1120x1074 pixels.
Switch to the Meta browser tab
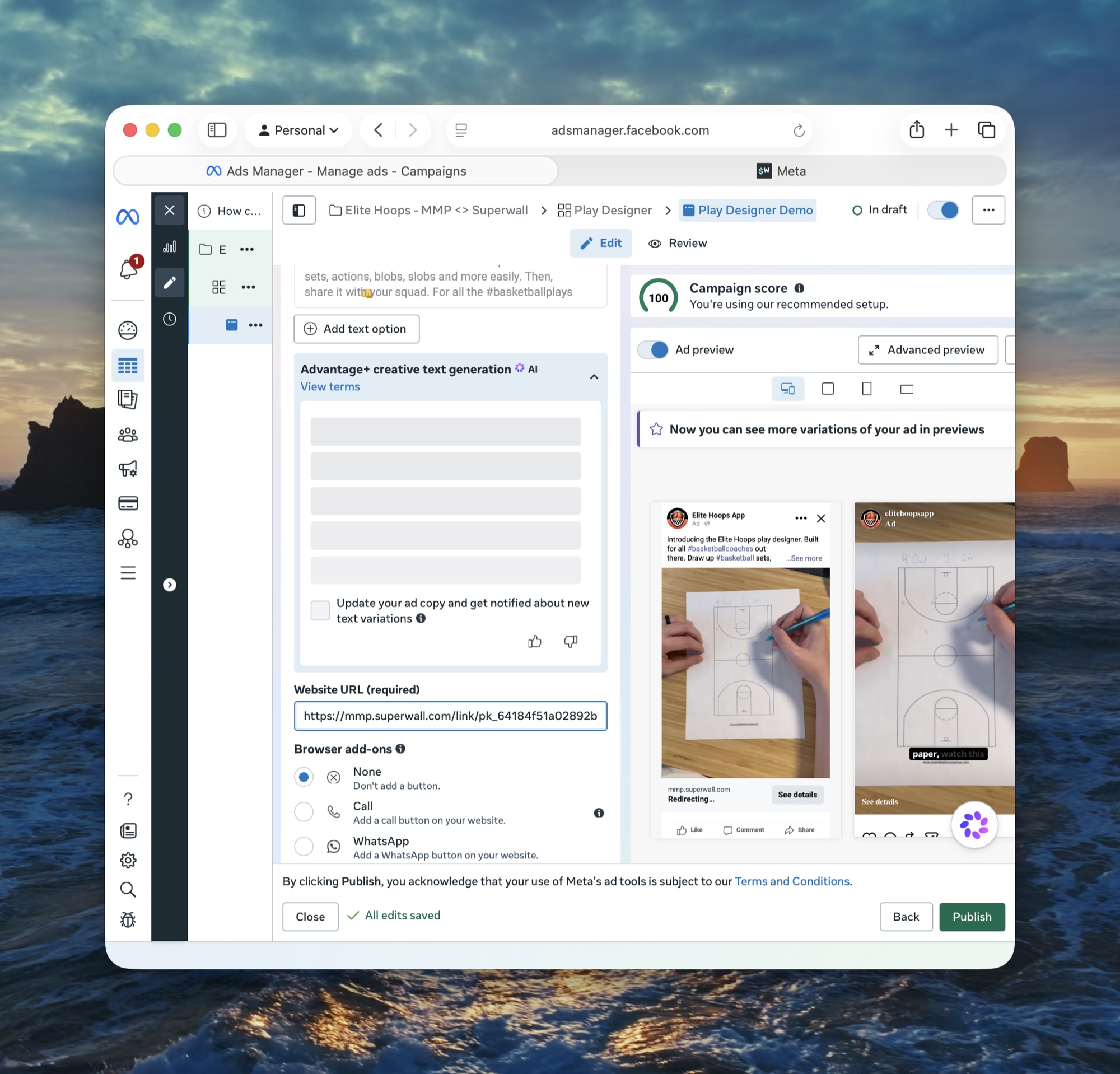tap(781, 171)
